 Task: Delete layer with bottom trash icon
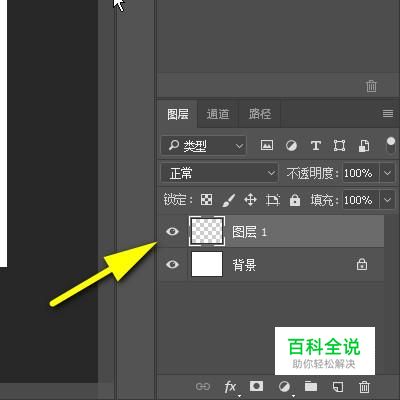(364, 387)
